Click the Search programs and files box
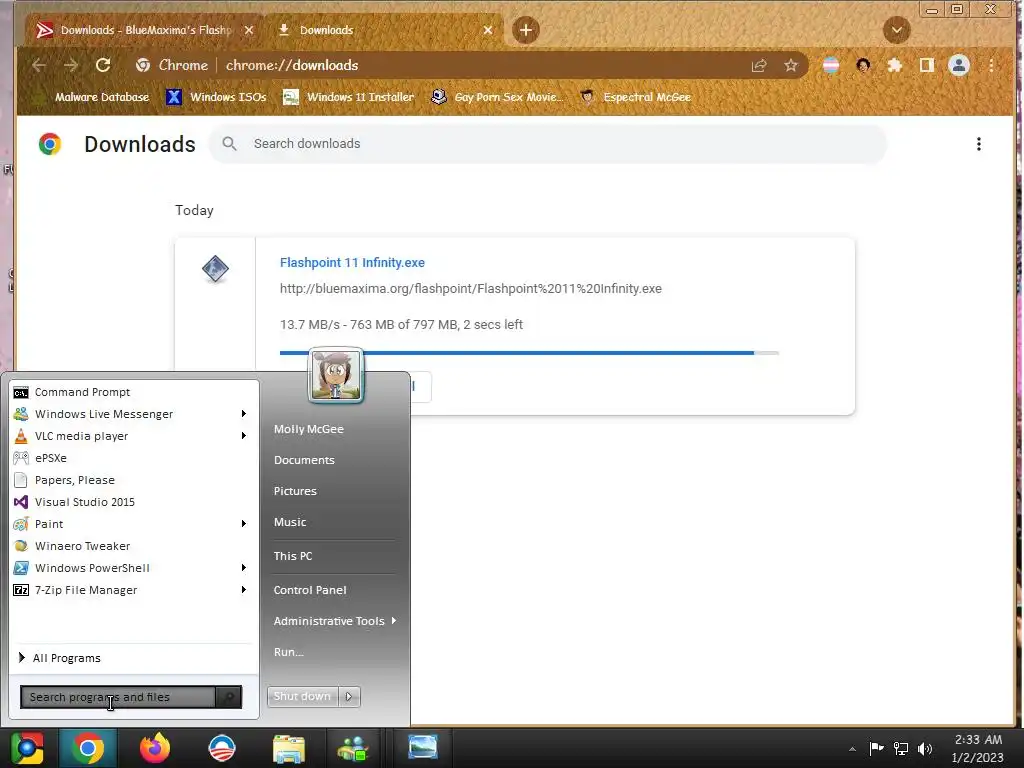1024x768 pixels. click(x=118, y=697)
